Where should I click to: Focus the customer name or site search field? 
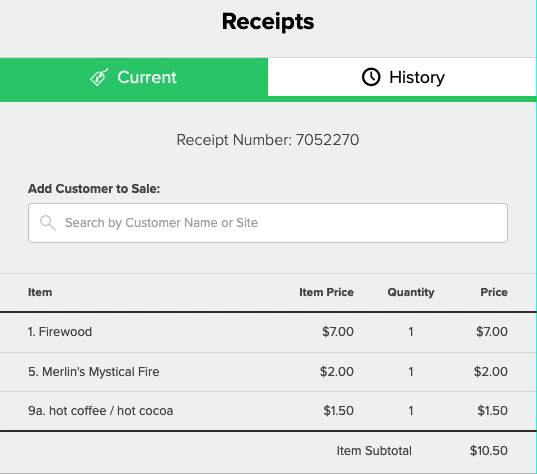coord(268,223)
